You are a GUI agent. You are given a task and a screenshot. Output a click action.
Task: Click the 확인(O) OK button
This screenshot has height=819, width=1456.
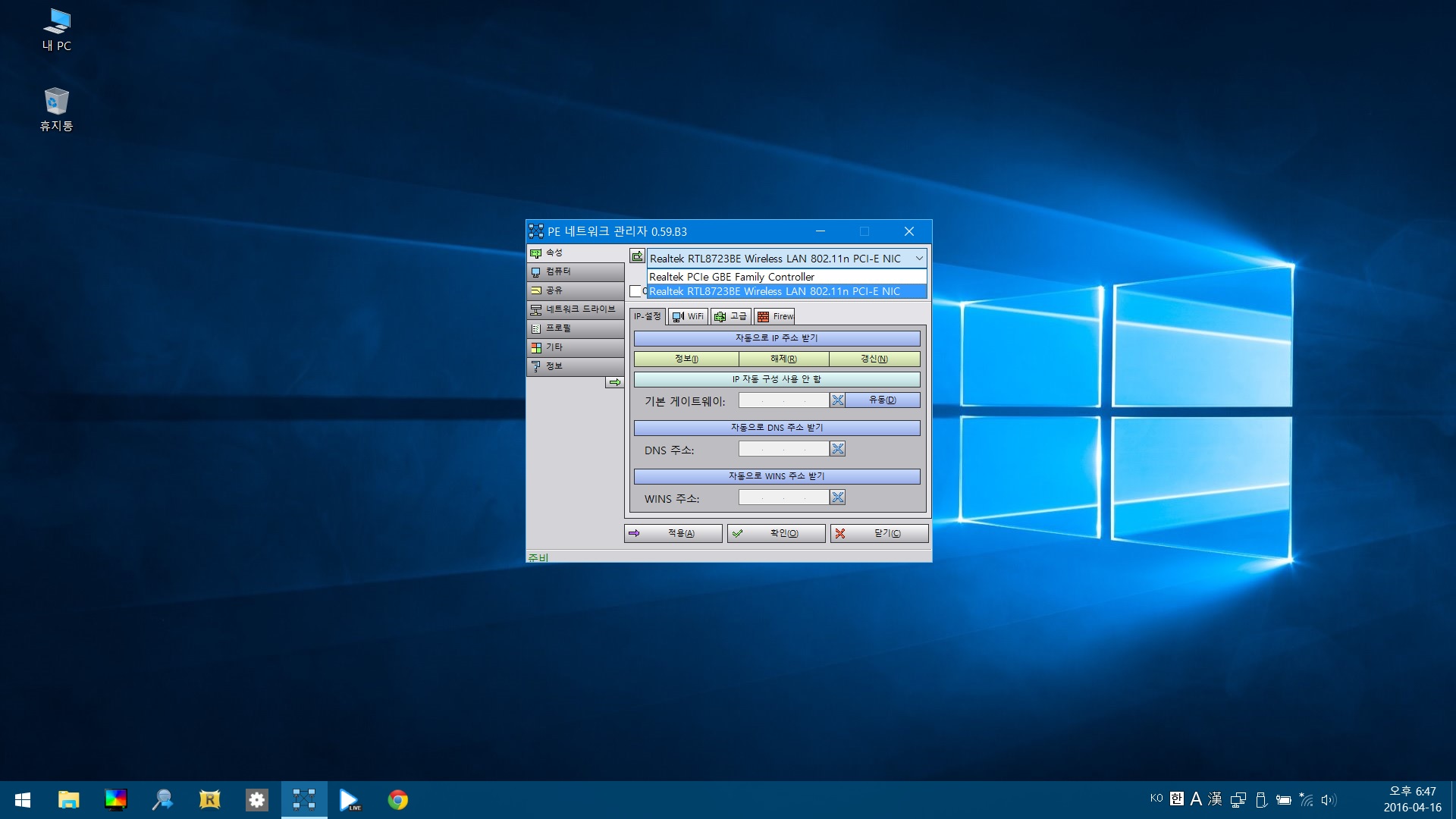pos(777,534)
